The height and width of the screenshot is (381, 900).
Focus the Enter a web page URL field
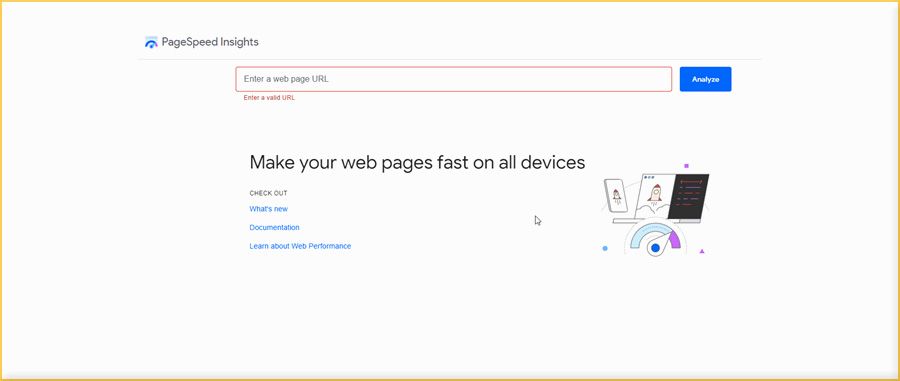coord(453,79)
